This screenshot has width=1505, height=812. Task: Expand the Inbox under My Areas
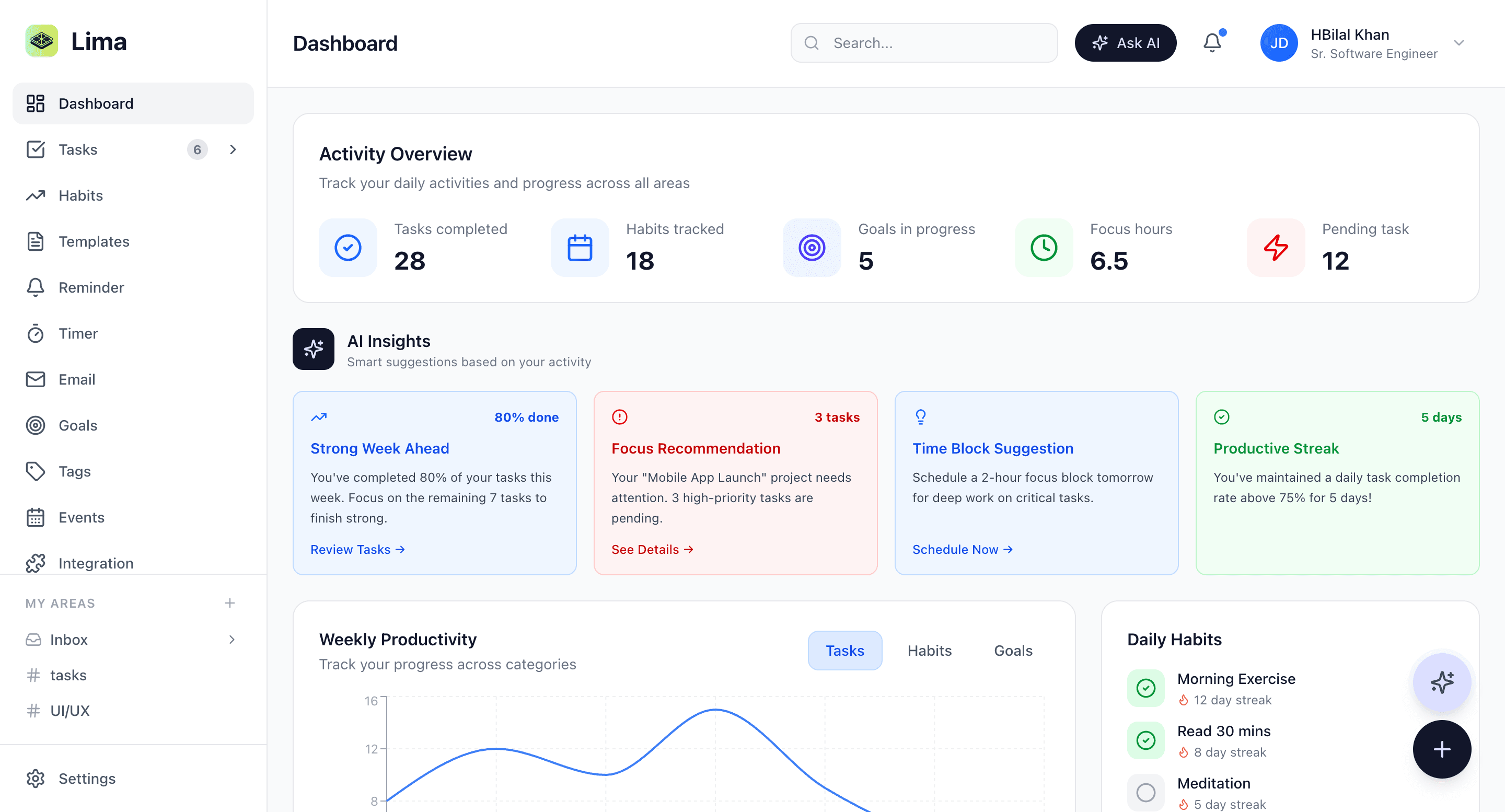pos(233,639)
